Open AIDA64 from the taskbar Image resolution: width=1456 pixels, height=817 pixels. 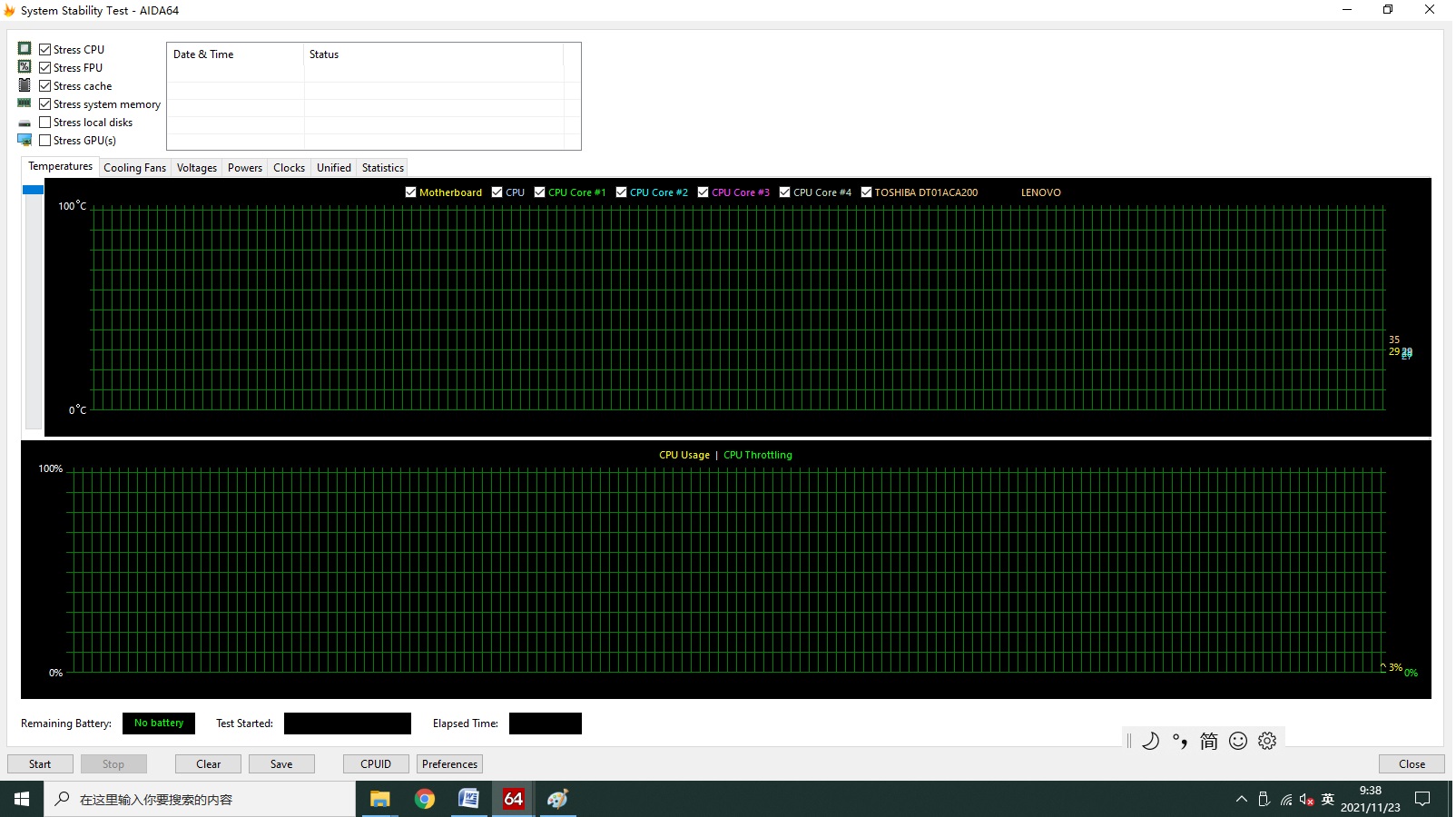[x=513, y=799]
